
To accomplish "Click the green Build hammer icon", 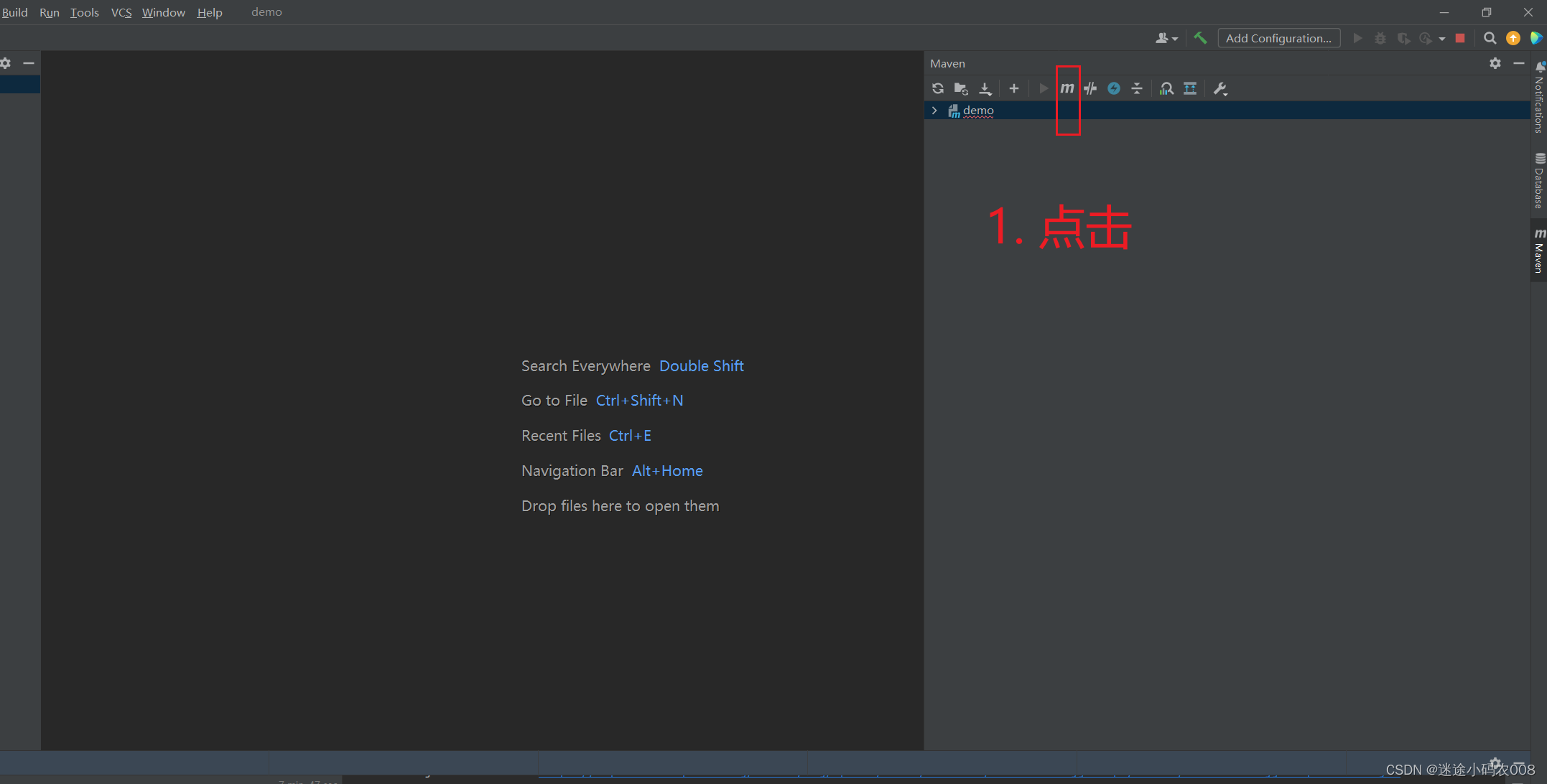I will (1200, 37).
